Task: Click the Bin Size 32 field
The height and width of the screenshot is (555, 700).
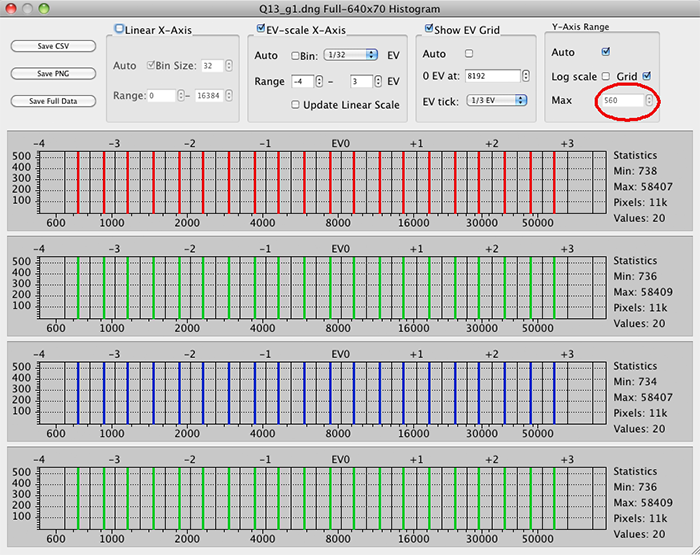Action: pos(212,66)
